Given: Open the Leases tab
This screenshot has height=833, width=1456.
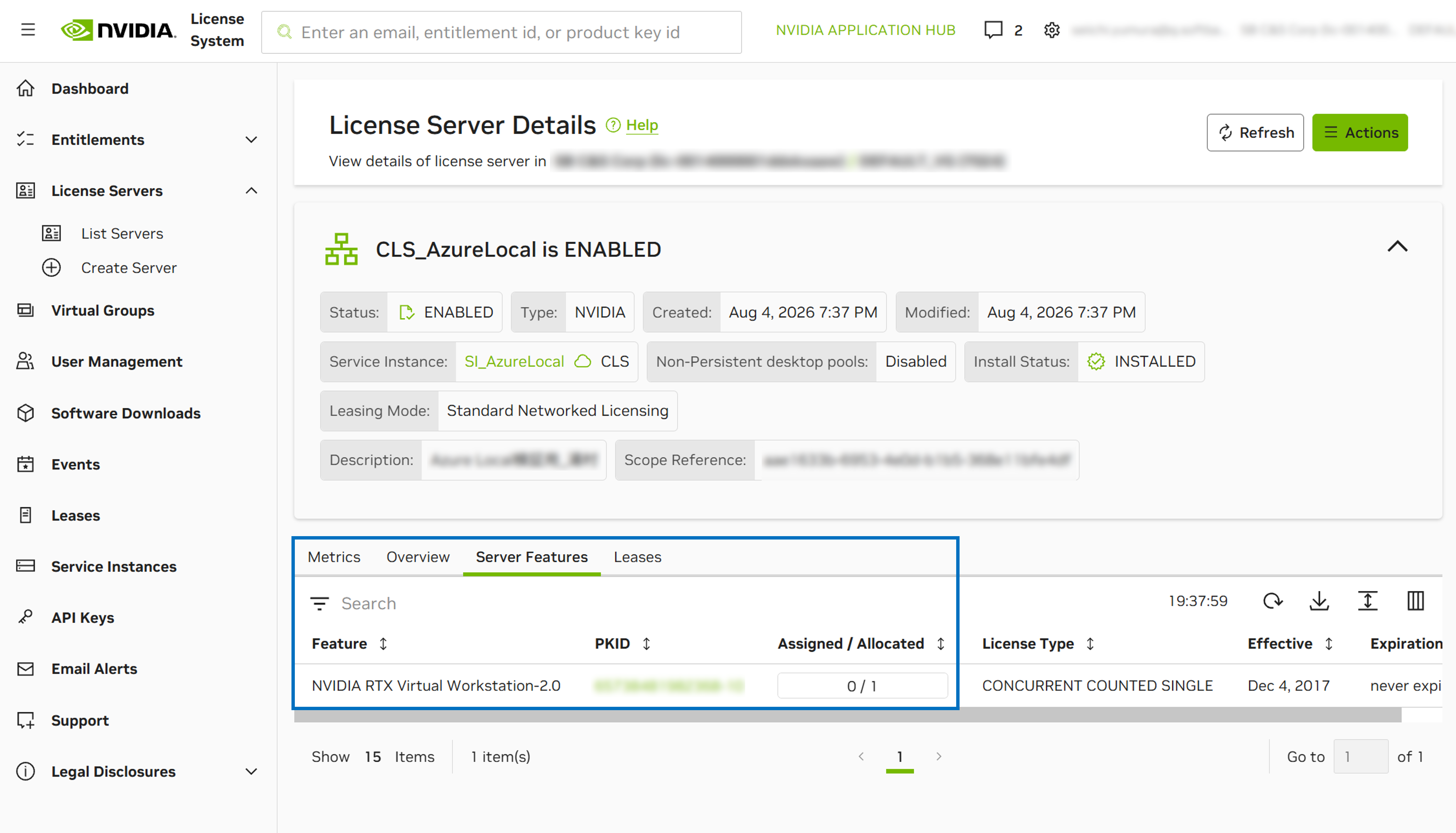Looking at the screenshot, I should (637, 557).
